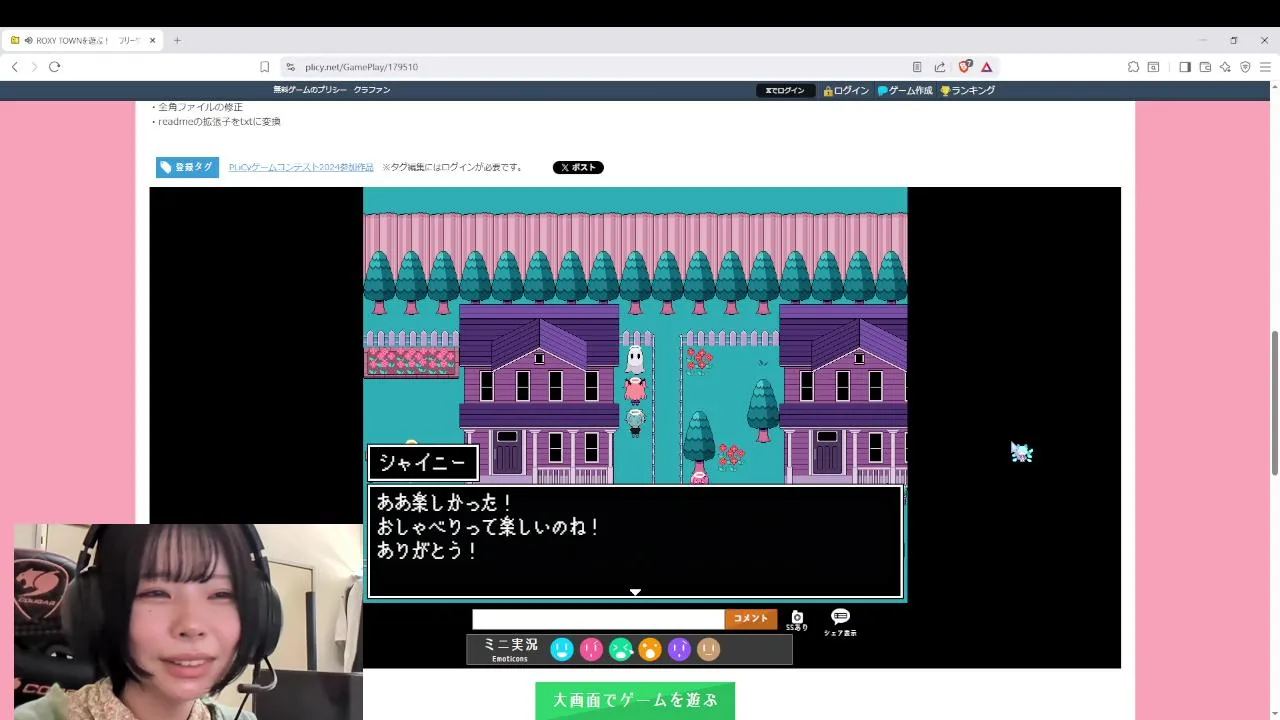The height and width of the screenshot is (720, 1280).
Task: Send the pink crying emoticon
Action: point(591,649)
